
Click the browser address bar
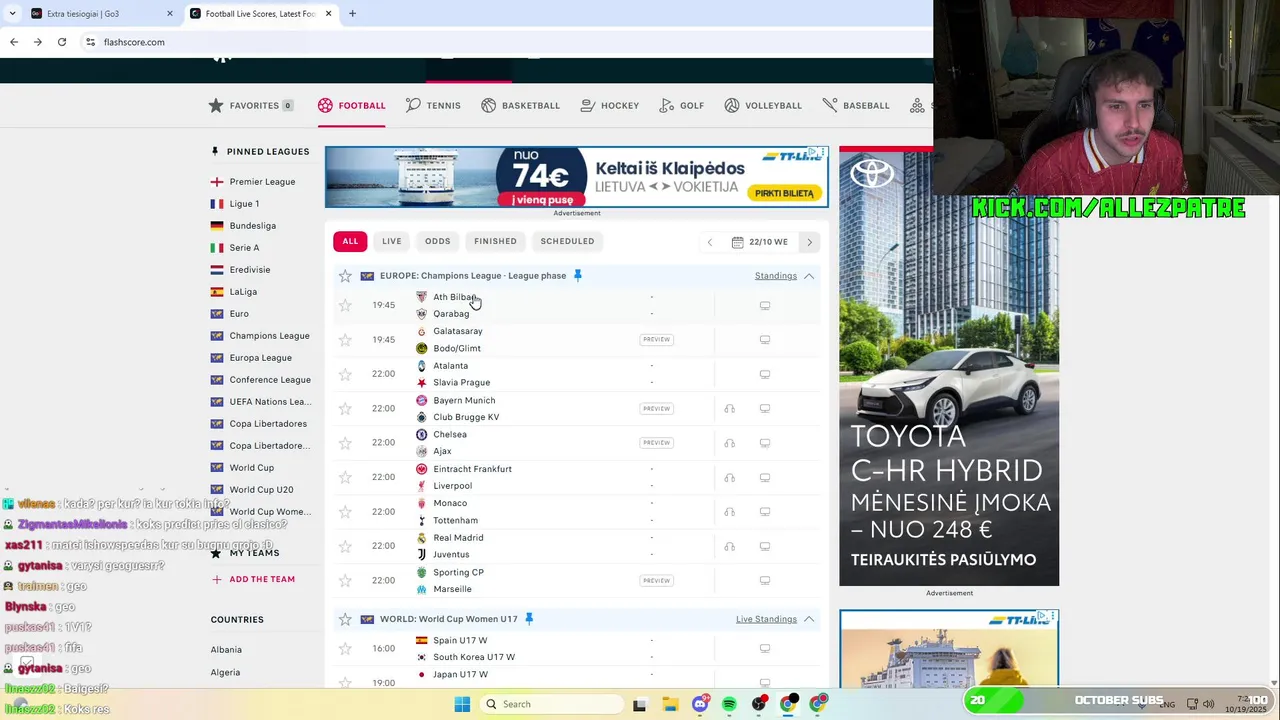pyautogui.click(x=500, y=42)
